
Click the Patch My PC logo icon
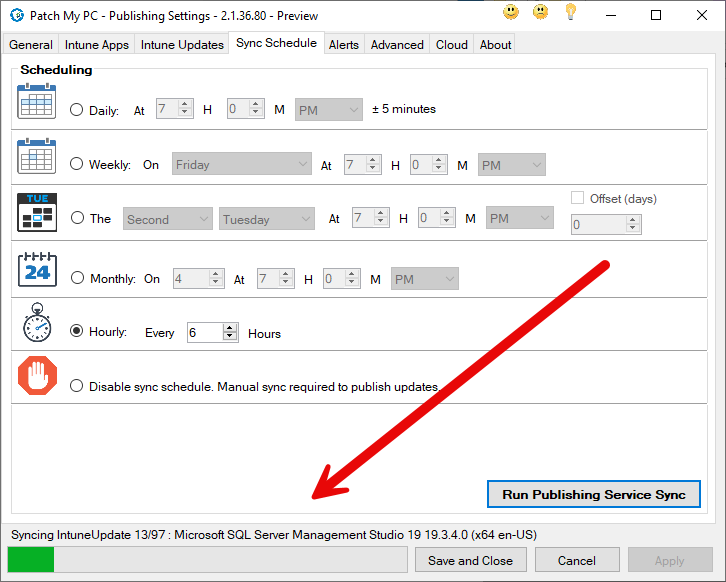[17, 15]
